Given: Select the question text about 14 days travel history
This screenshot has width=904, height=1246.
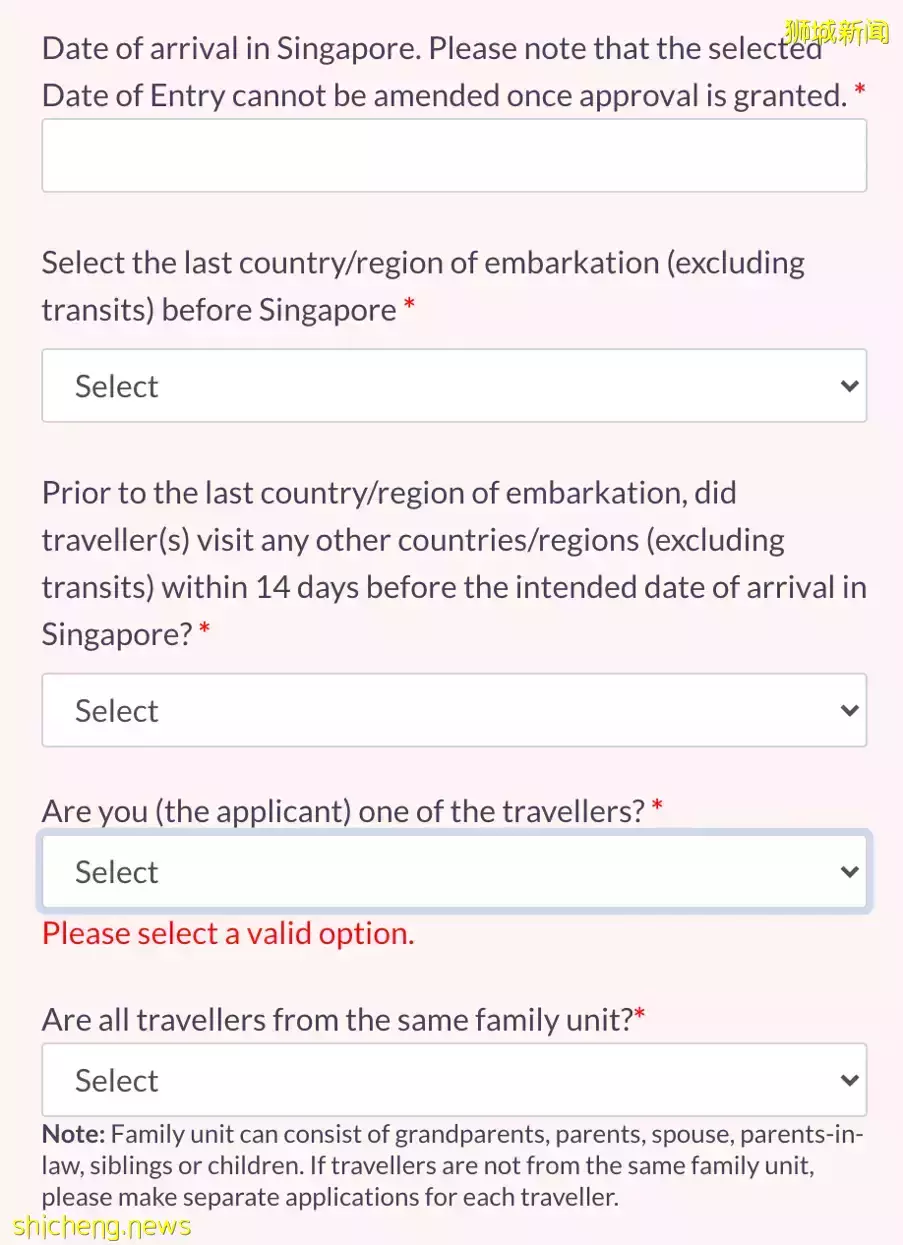Looking at the screenshot, I should coord(450,563).
